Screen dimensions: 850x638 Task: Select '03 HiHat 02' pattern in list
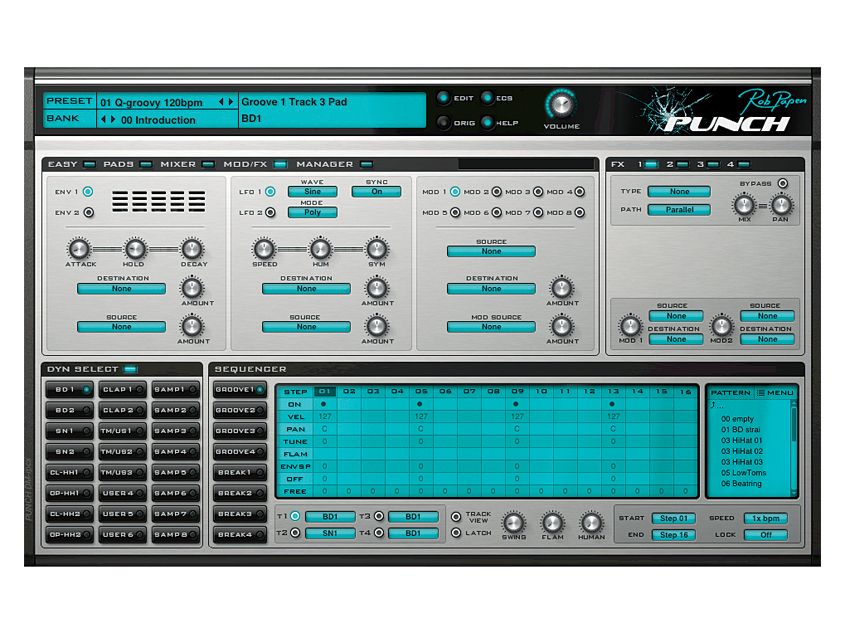pos(742,452)
